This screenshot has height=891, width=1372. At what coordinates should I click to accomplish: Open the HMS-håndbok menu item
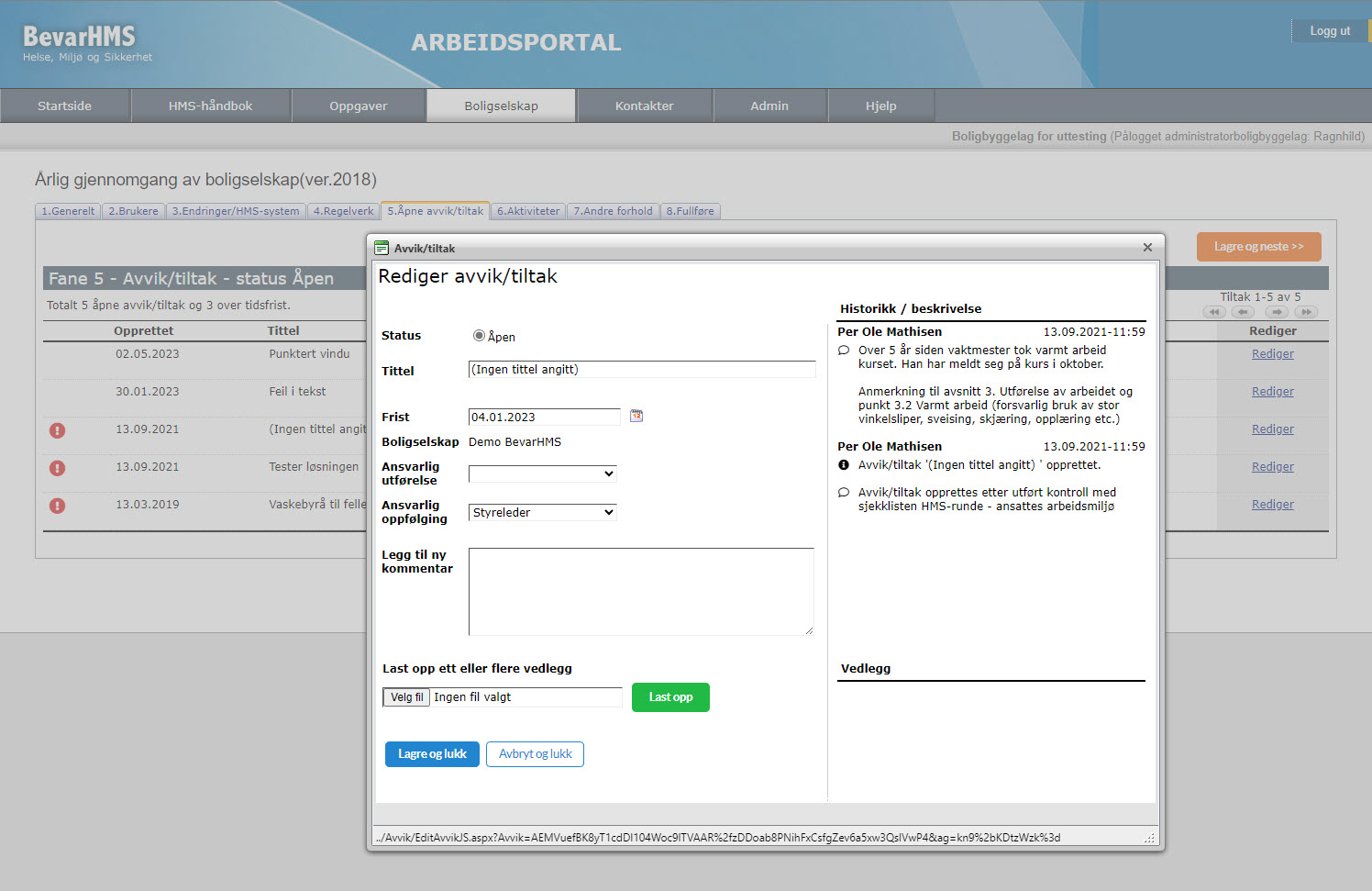(x=210, y=106)
